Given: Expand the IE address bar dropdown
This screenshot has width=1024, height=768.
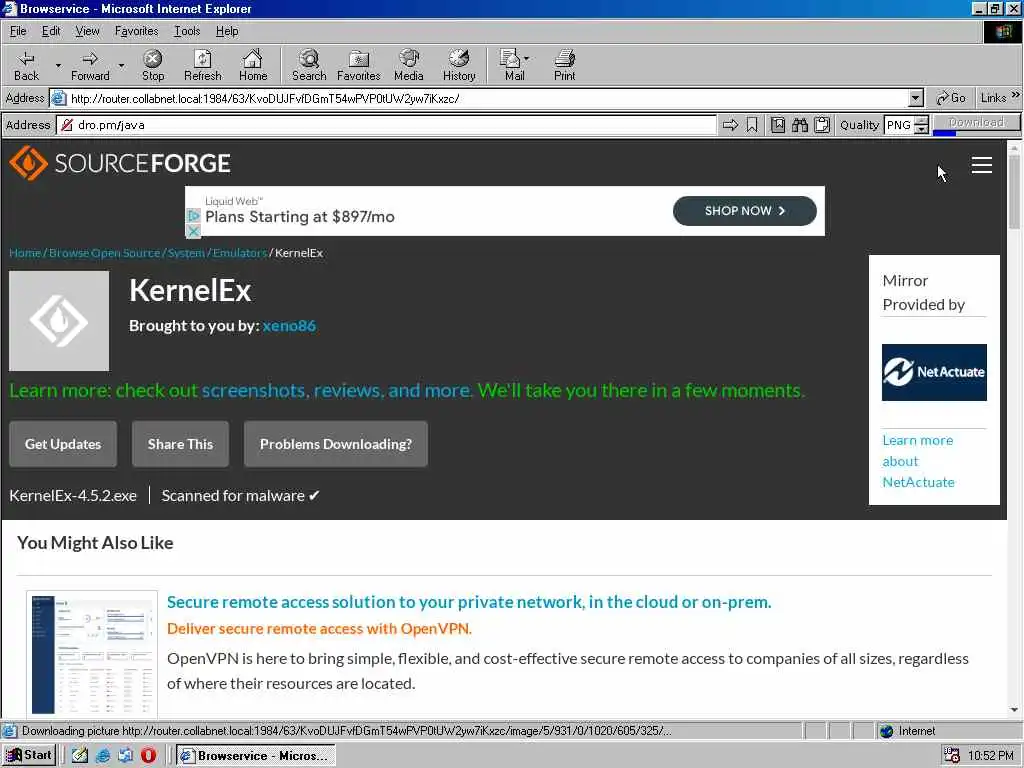Looking at the screenshot, I should [x=916, y=99].
